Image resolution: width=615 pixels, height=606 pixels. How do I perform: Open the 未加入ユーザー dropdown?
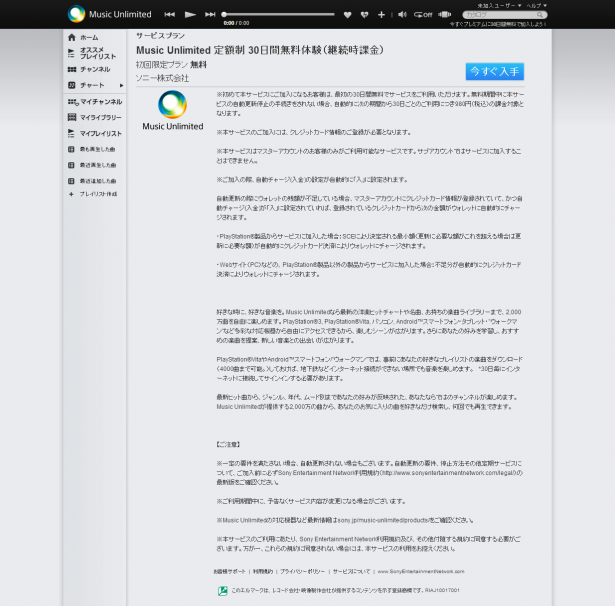(x=499, y=5)
